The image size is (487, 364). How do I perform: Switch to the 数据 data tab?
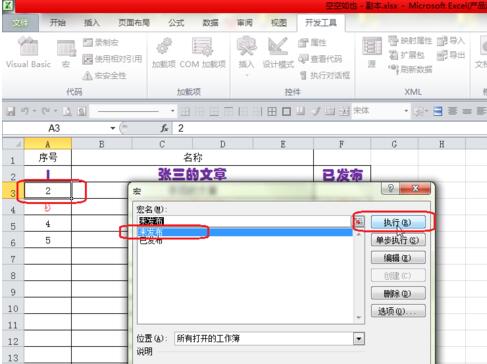click(x=211, y=23)
